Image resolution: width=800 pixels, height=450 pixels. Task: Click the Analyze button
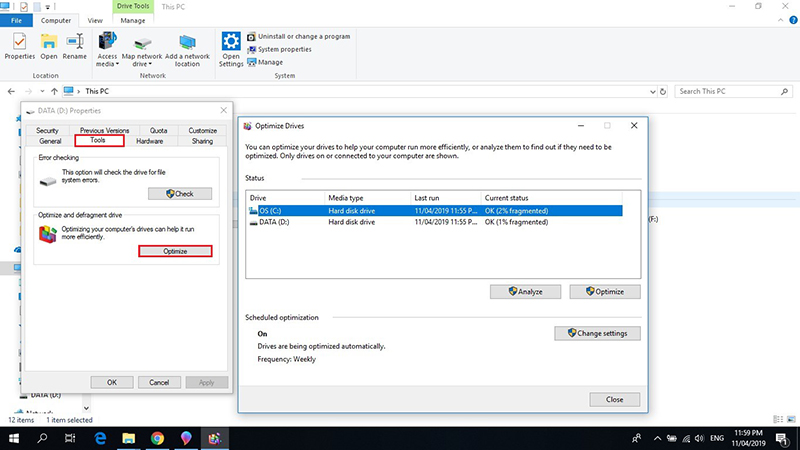pos(526,292)
